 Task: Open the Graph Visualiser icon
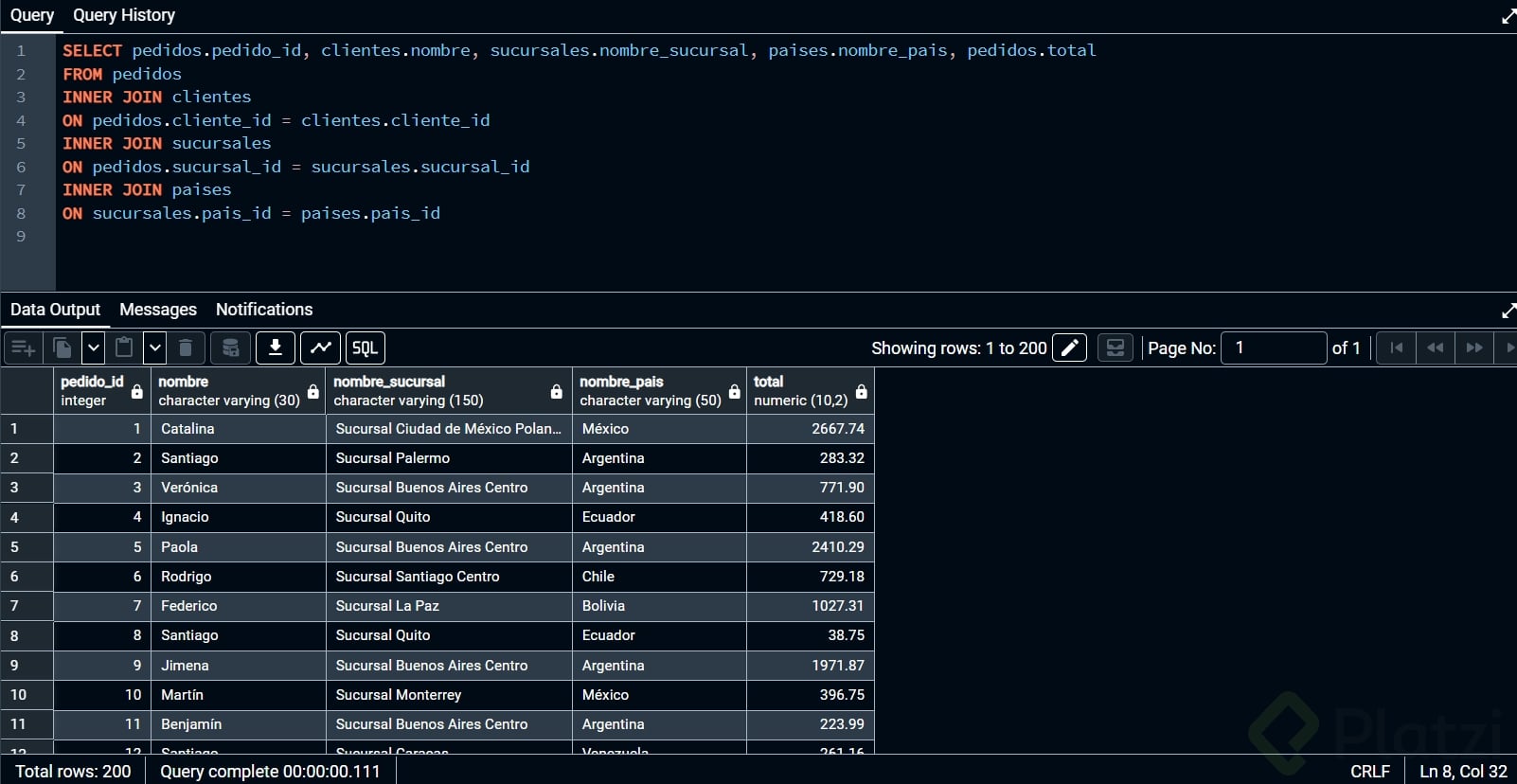(321, 348)
